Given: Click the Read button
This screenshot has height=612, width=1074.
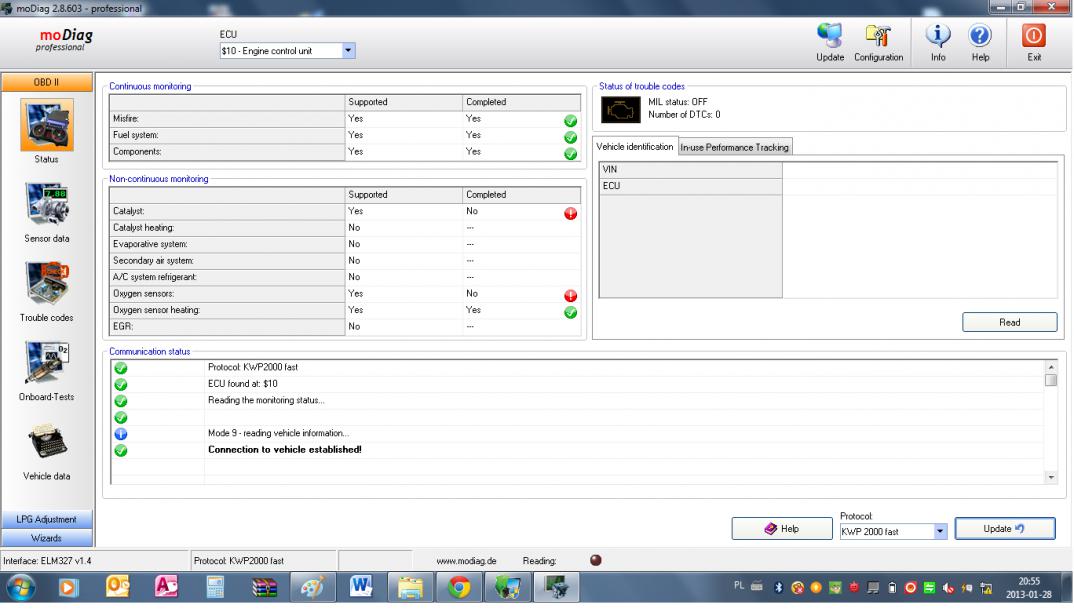Looking at the screenshot, I should (1009, 322).
